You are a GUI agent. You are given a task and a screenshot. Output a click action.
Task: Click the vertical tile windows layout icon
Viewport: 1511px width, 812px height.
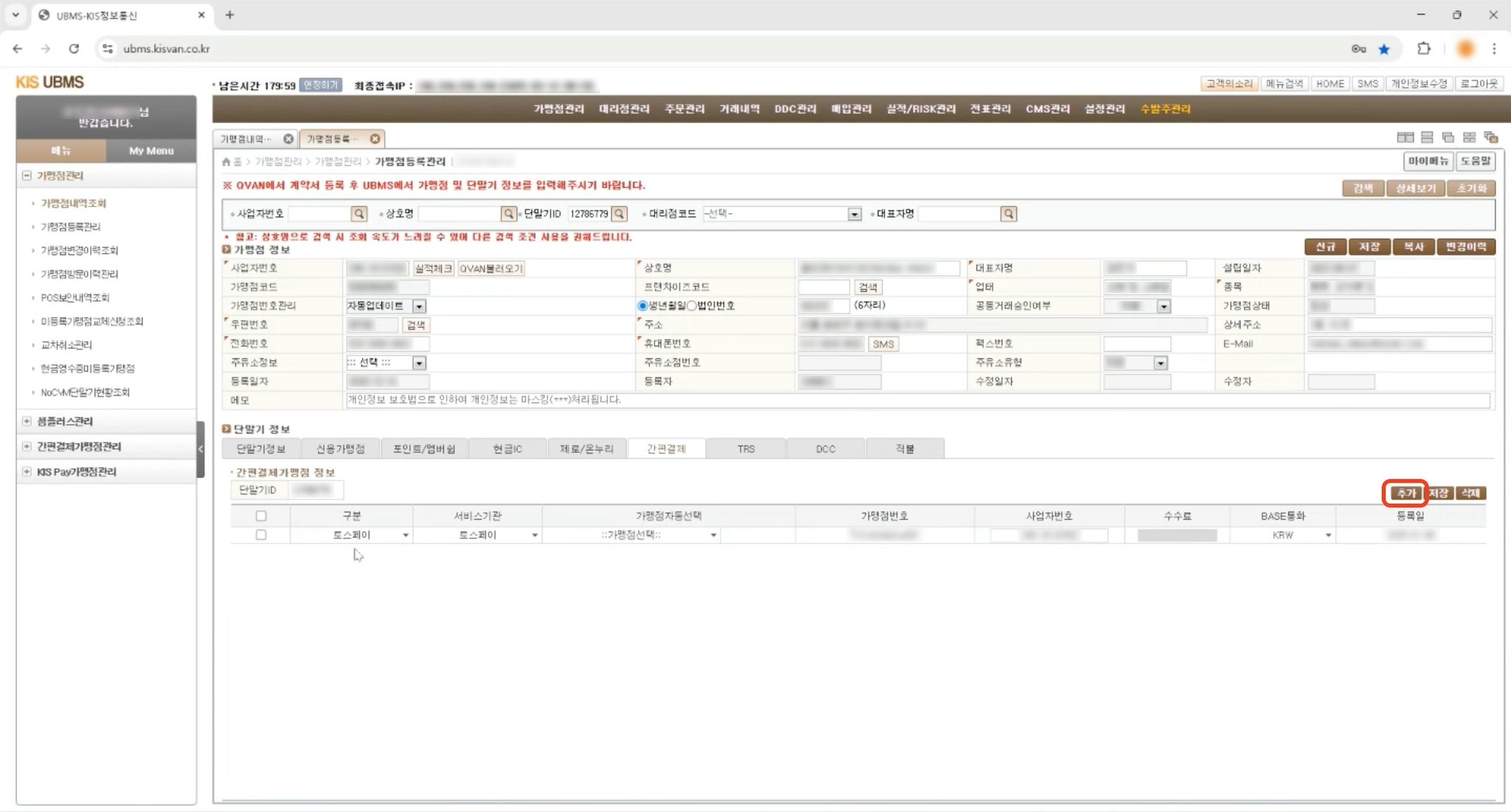(x=1405, y=138)
